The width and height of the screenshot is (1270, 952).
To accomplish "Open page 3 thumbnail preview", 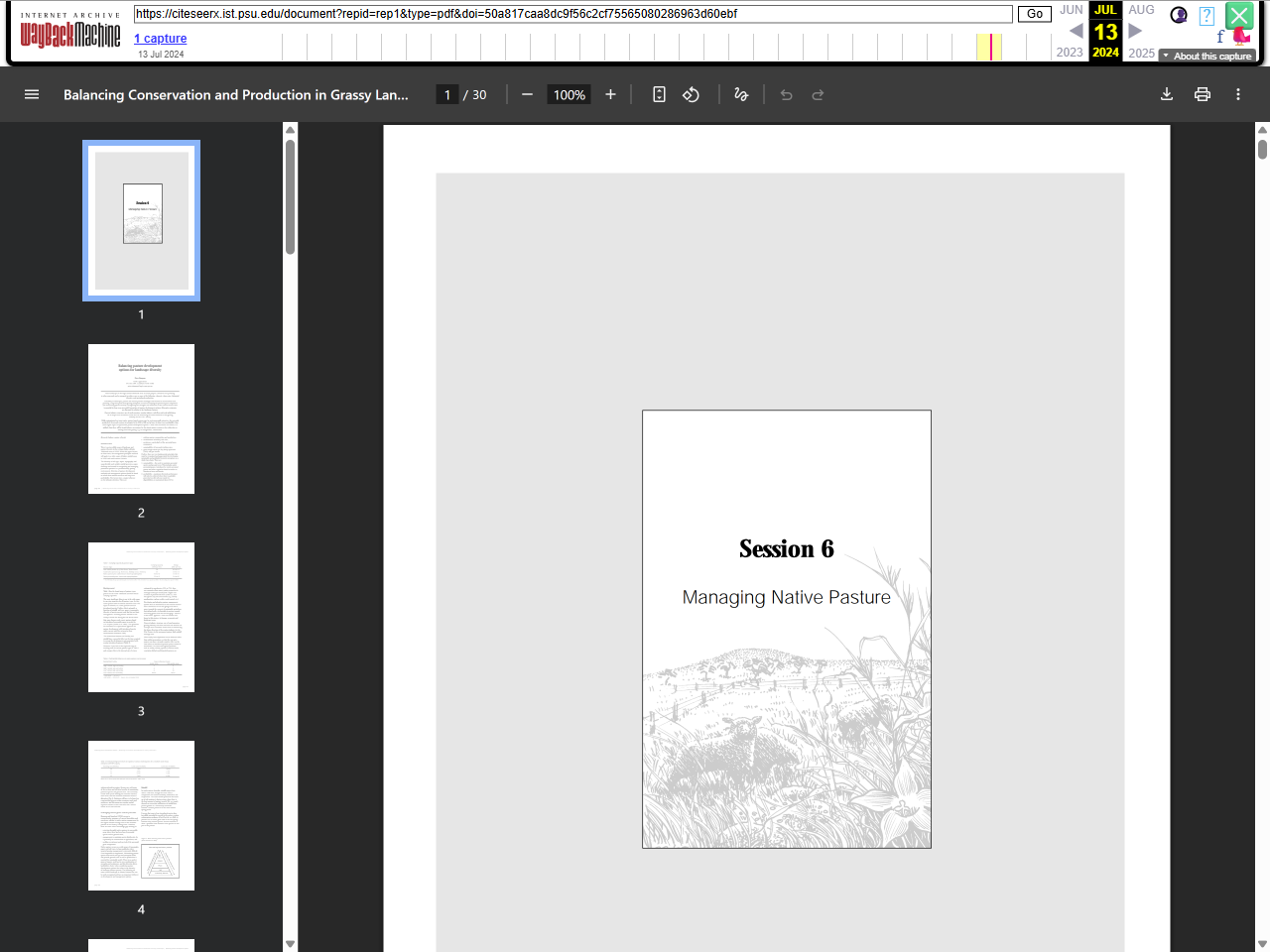I will pyautogui.click(x=141, y=617).
